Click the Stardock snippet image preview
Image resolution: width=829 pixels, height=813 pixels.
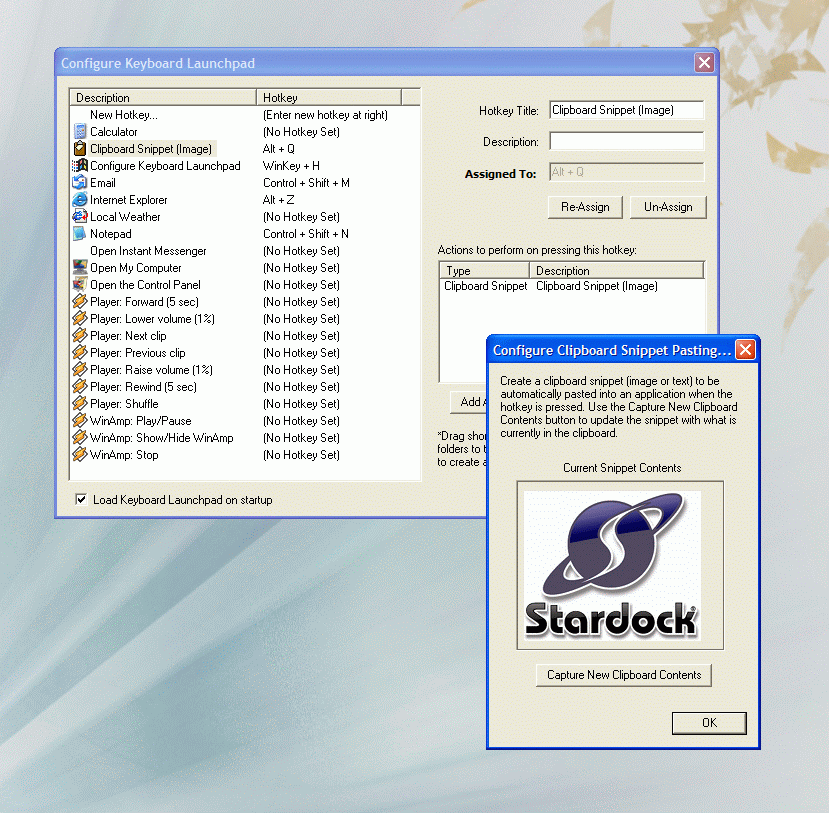click(x=612, y=566)
